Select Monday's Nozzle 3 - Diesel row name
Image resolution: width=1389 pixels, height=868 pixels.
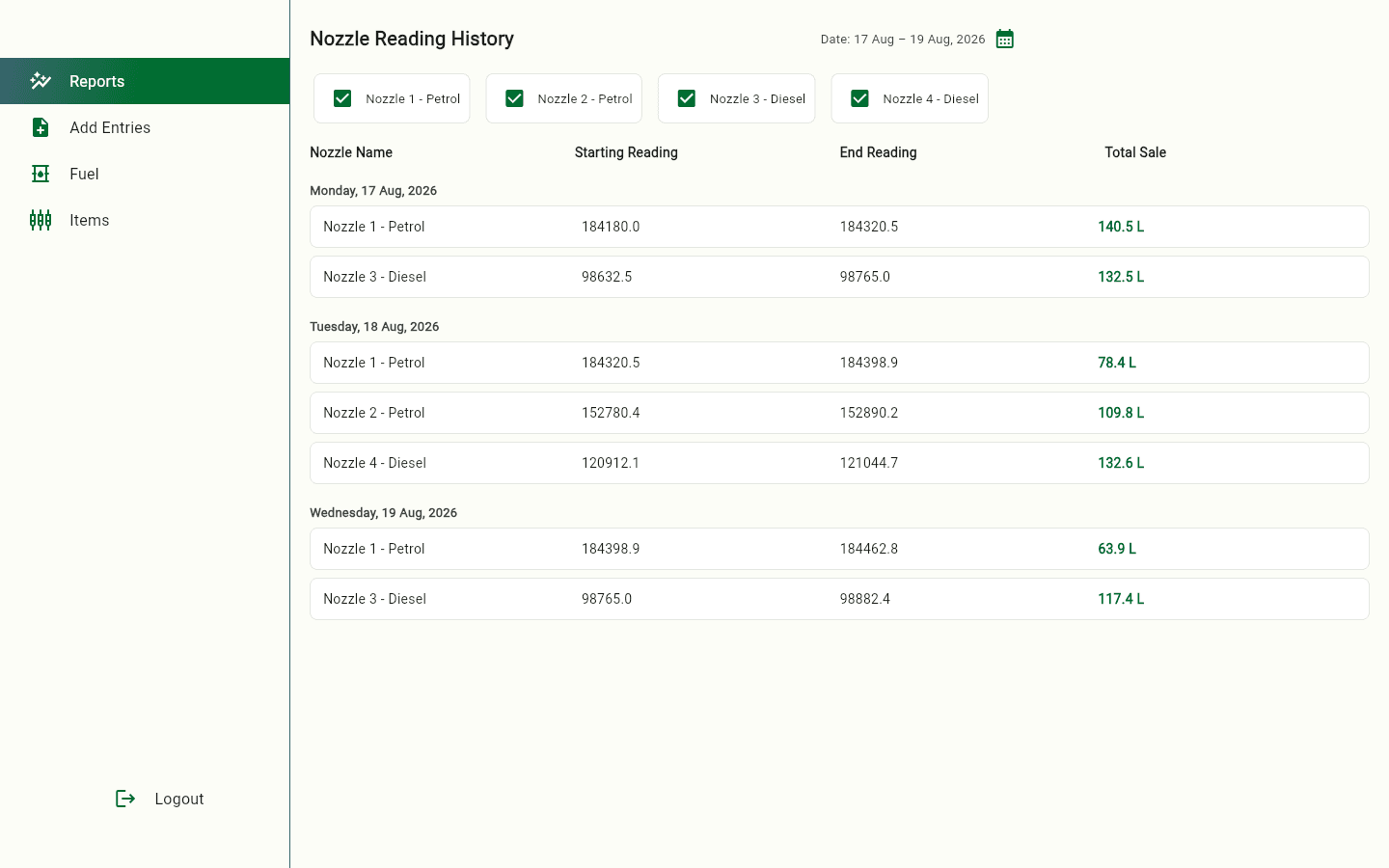(x=375, y=277)
